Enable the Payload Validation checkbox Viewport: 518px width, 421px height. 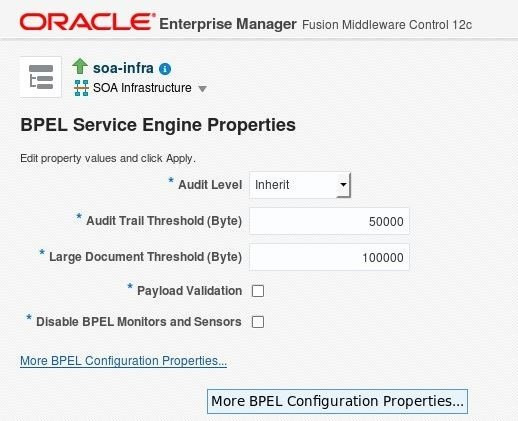pyautogui.click(x=258, y=291)
